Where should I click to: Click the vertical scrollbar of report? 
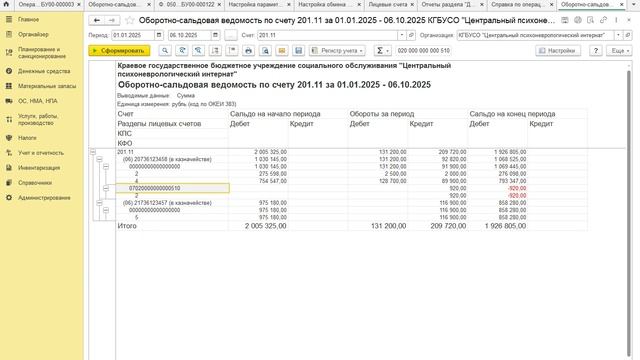pos(629,212)
